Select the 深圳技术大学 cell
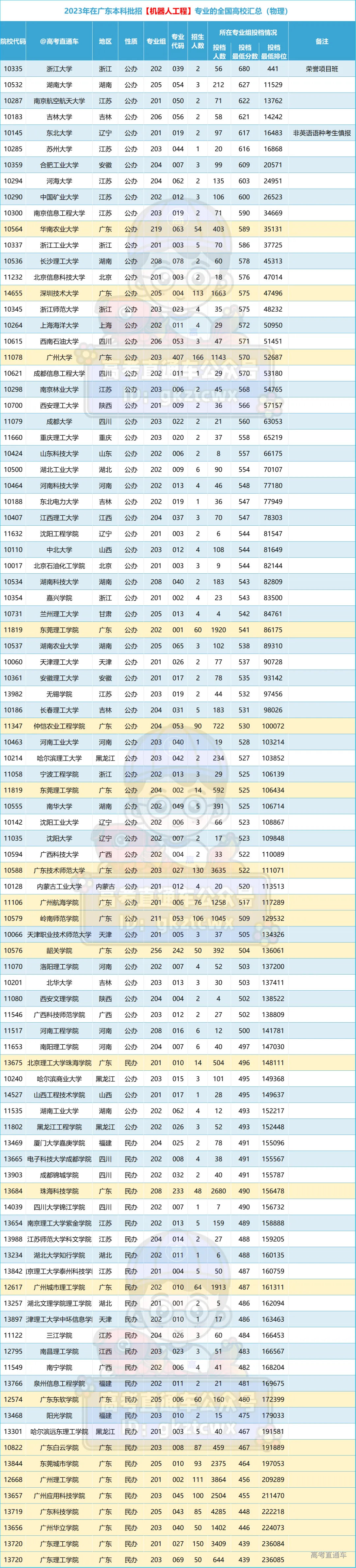Viewport: 356px width, 1568px height. [x=59, y=293]
